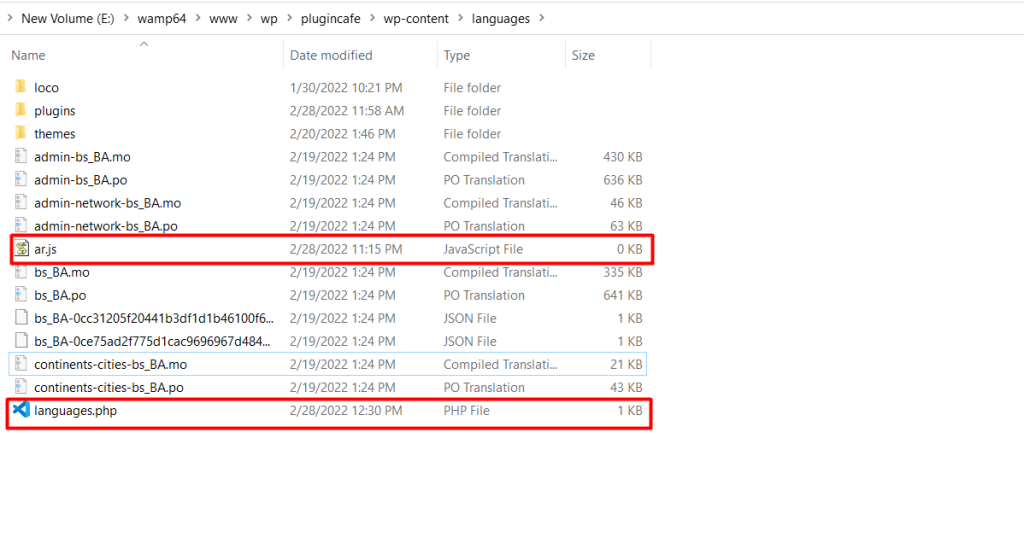Click the 641 KB size value
Image resolution: width=1024 pixels, height=538 pixels.
point(623,295)
